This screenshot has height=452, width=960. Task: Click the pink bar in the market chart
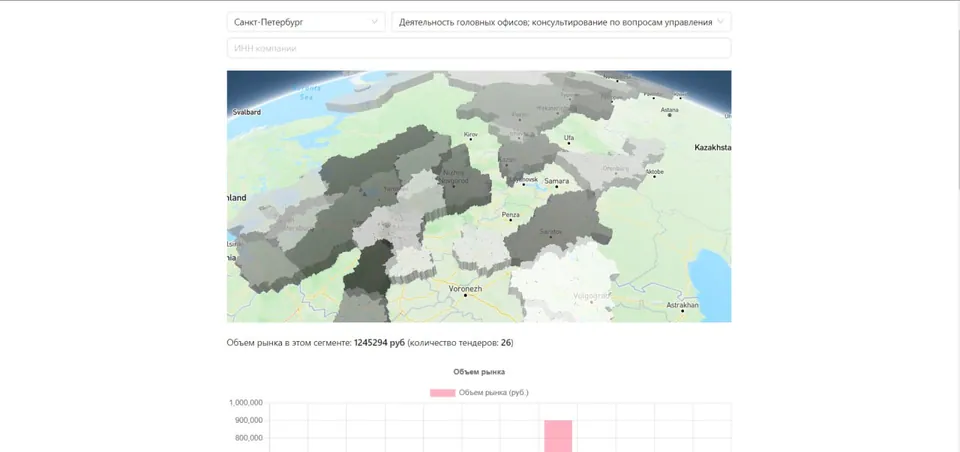pyautogui.click(x=558, y=436)
